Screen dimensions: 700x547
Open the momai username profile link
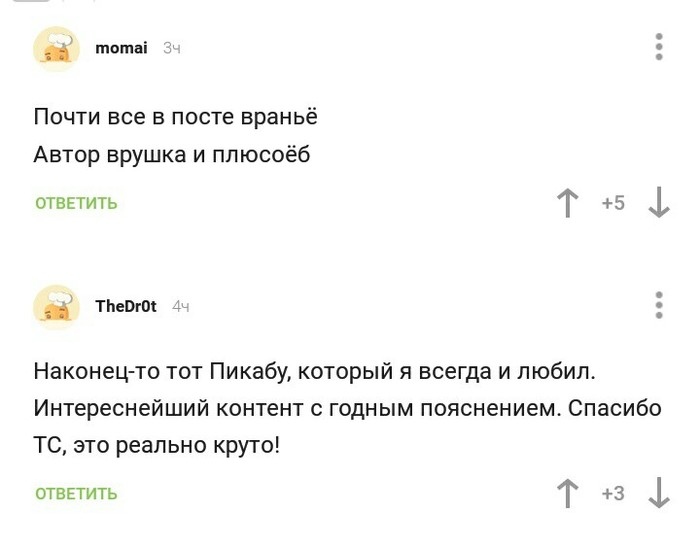click(x=121, y=48)
